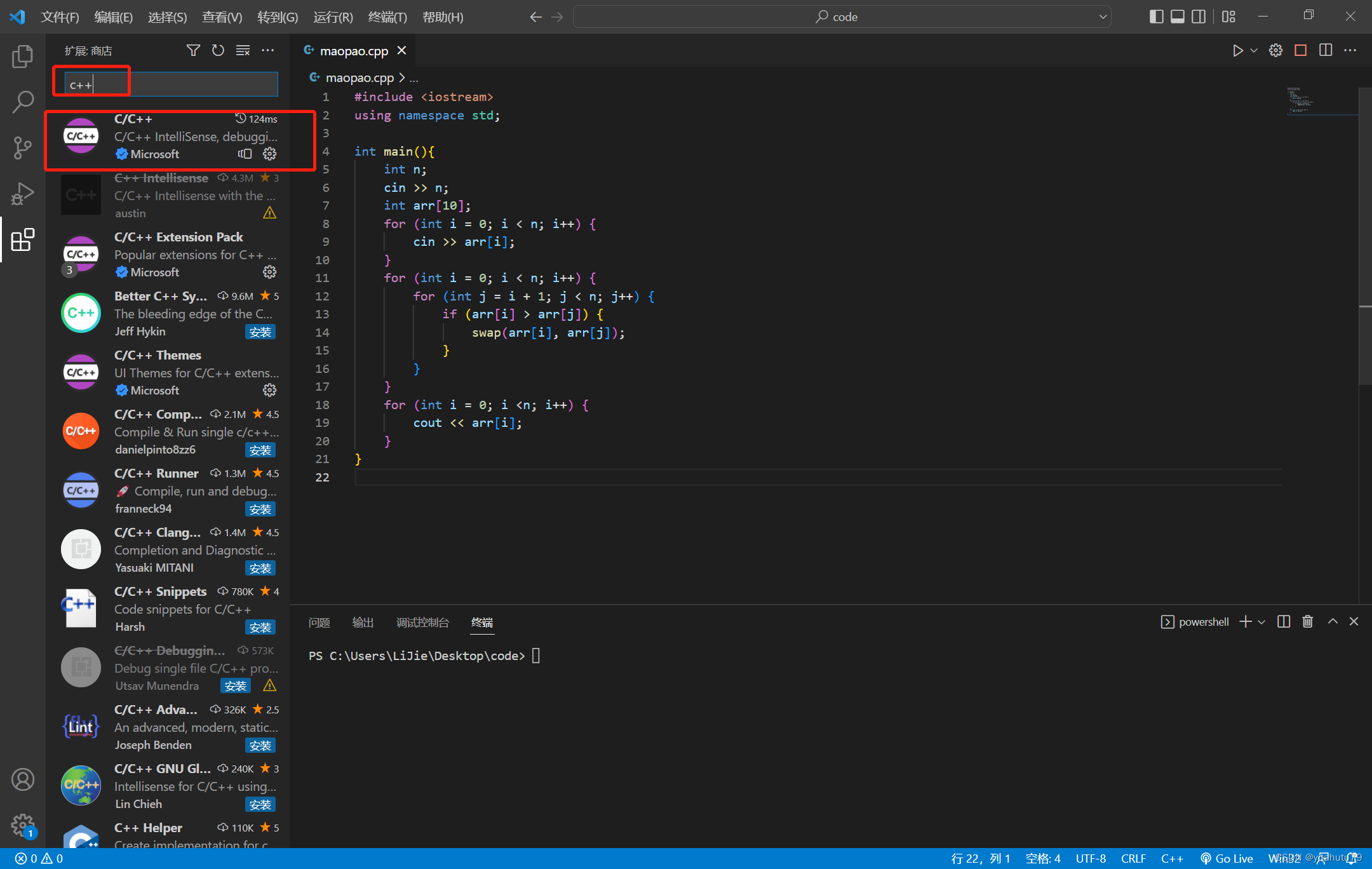The image size is (1372, 869).
Task: Click command center search box
Action: coord(842,17)
